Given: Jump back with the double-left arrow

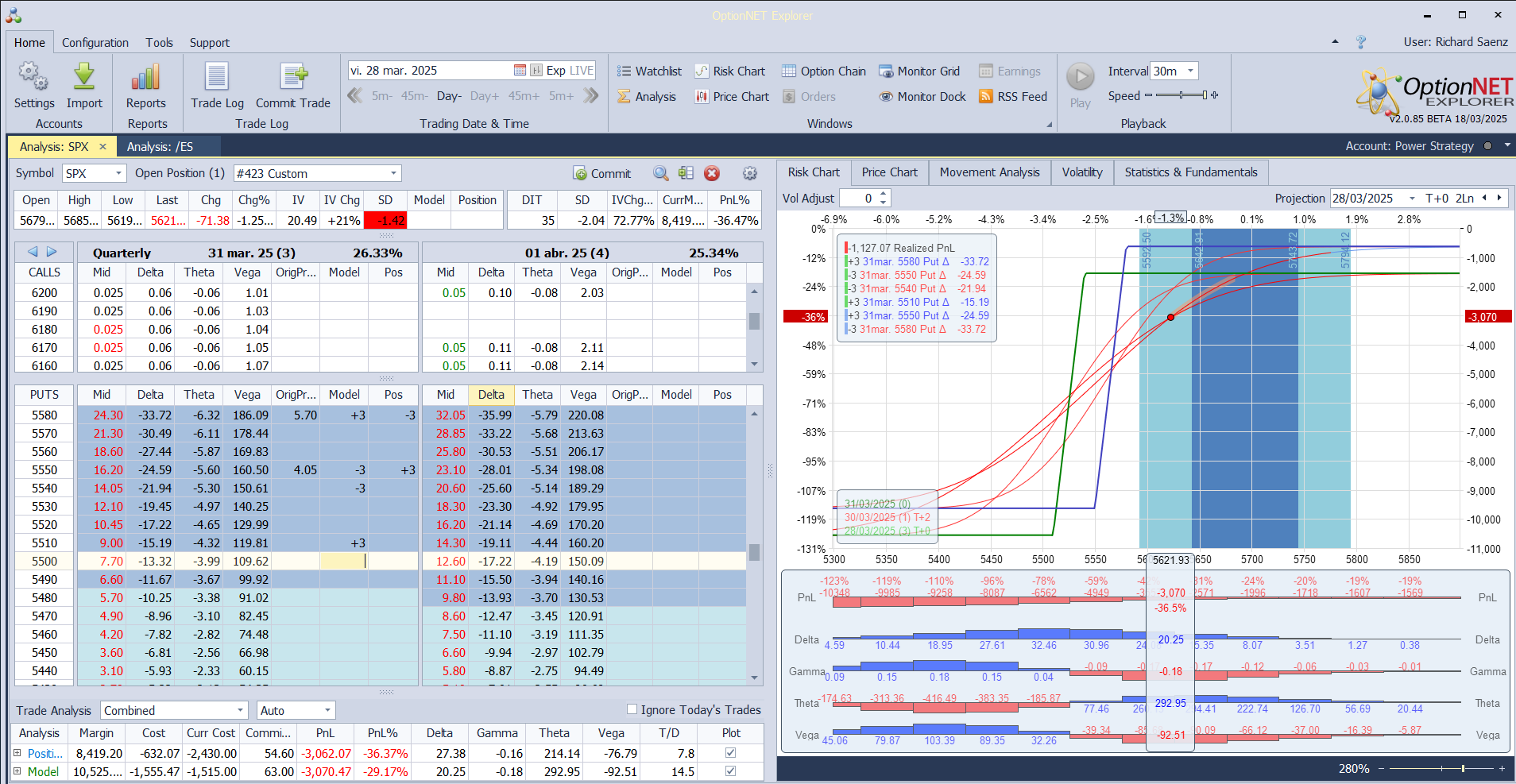Looking at the screenshot, I should (355, 96).
